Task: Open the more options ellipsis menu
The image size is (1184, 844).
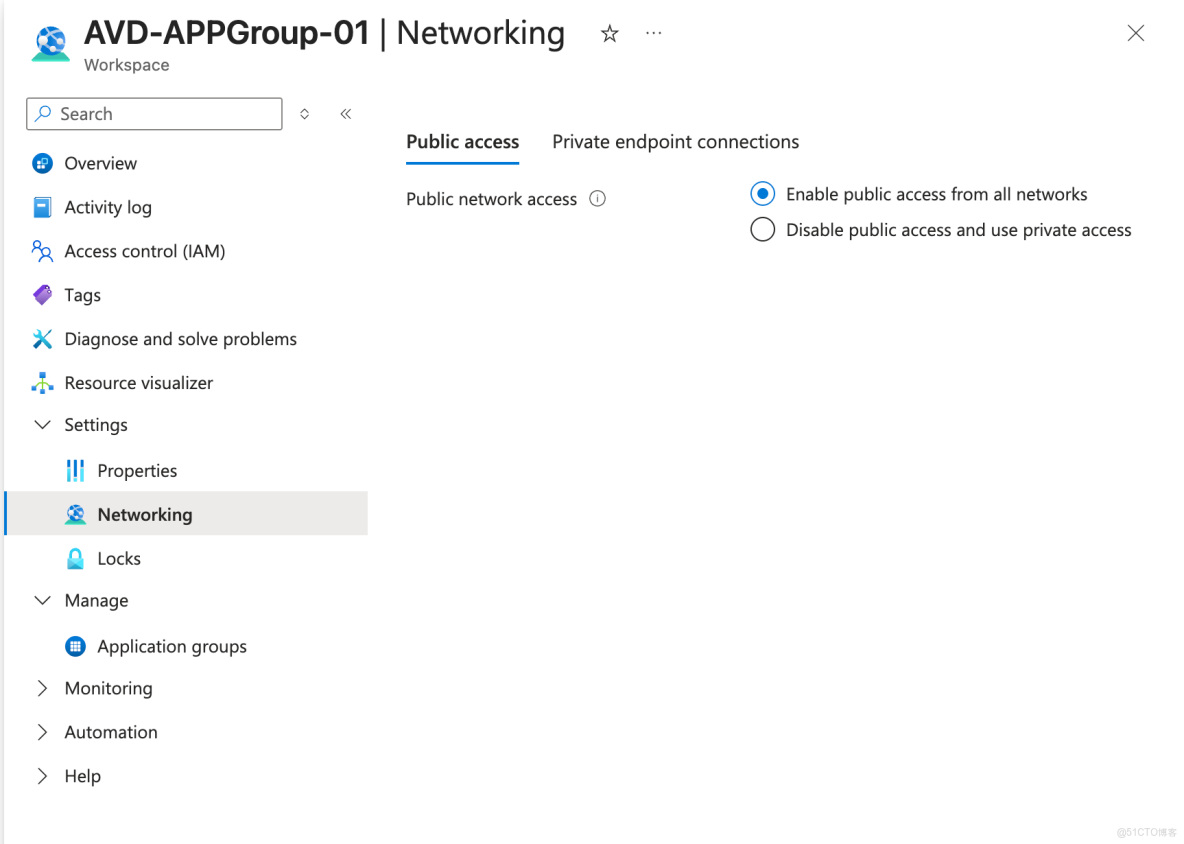Action: pos(653,33)
